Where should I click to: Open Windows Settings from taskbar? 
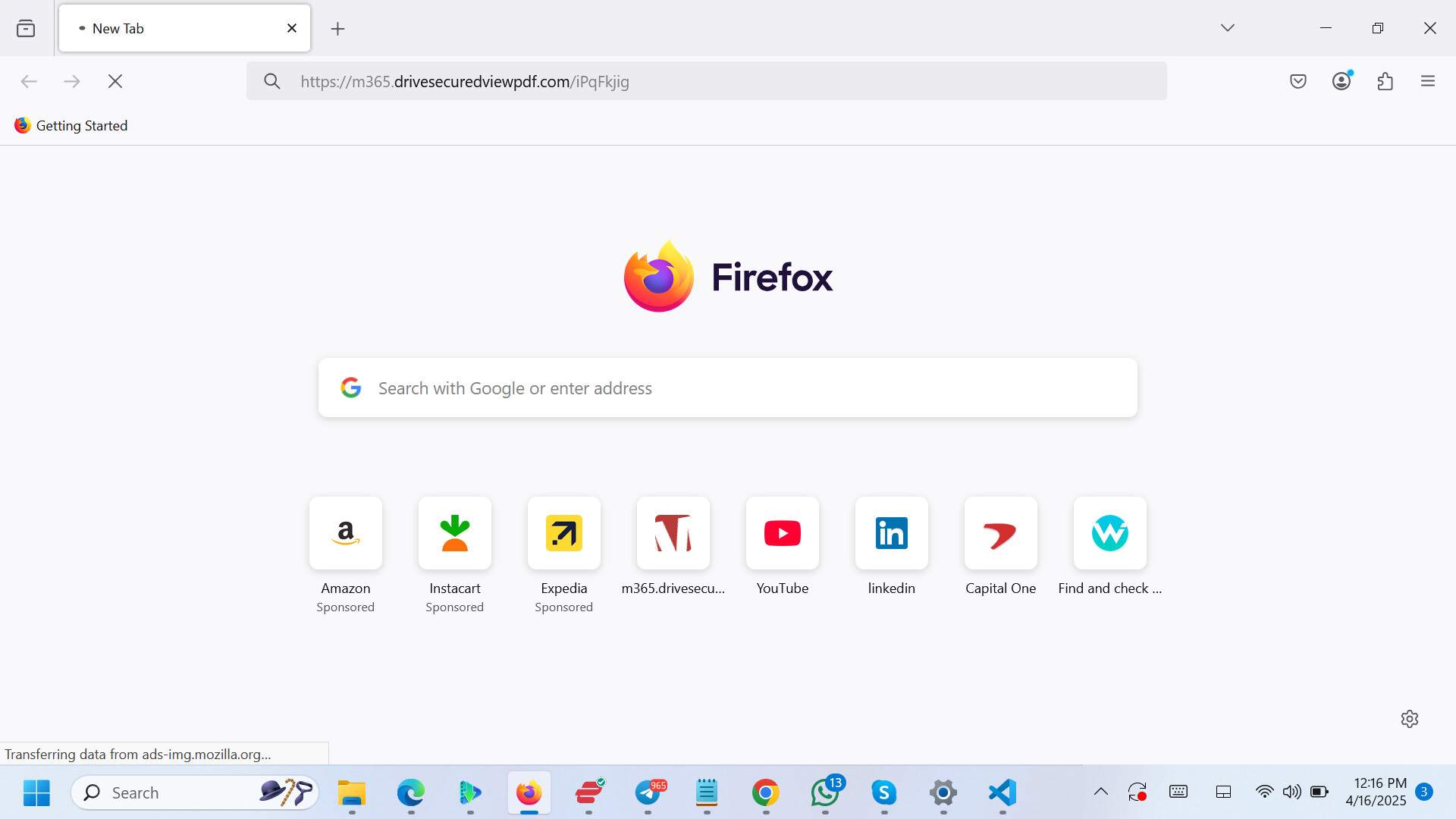tap(943, 792)
